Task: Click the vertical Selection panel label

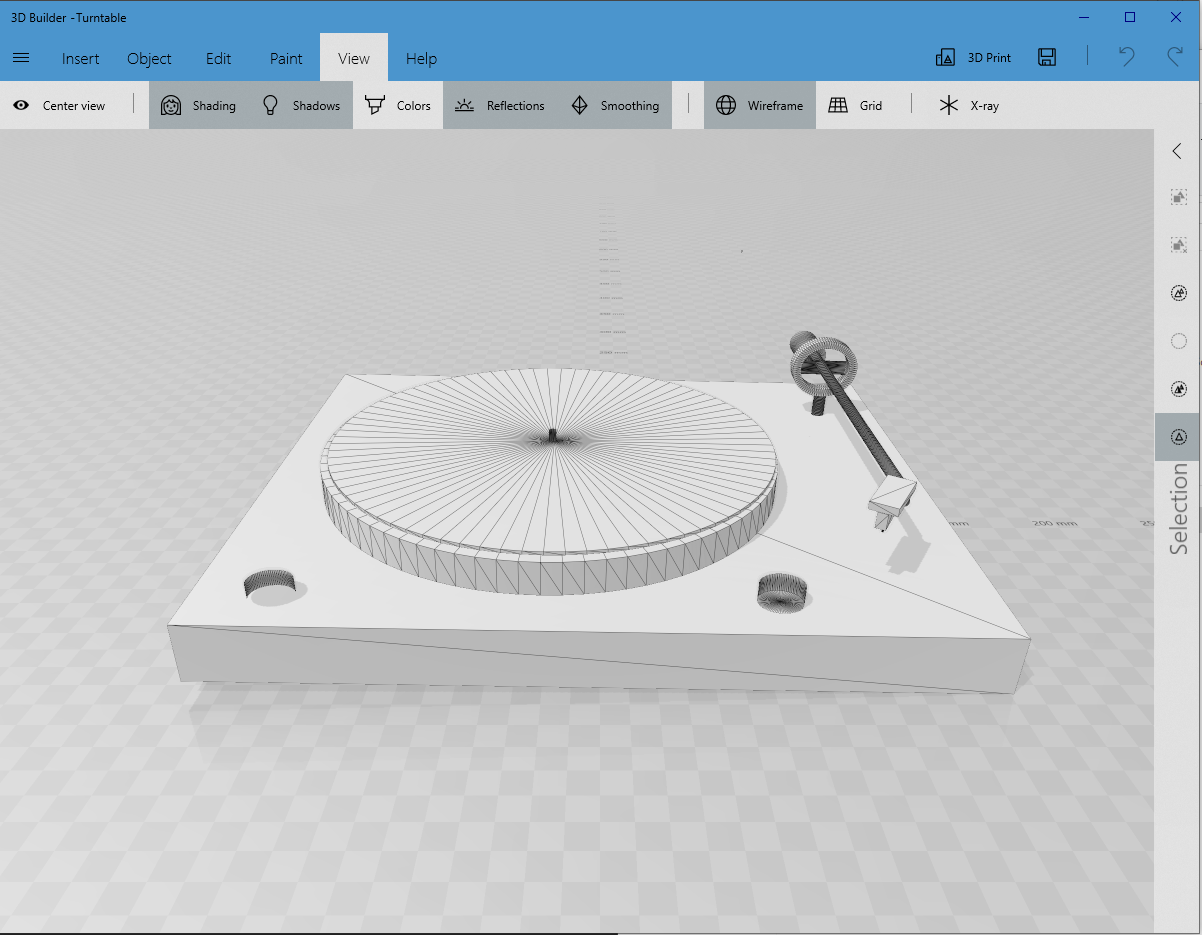Action: pos(1179,509)
